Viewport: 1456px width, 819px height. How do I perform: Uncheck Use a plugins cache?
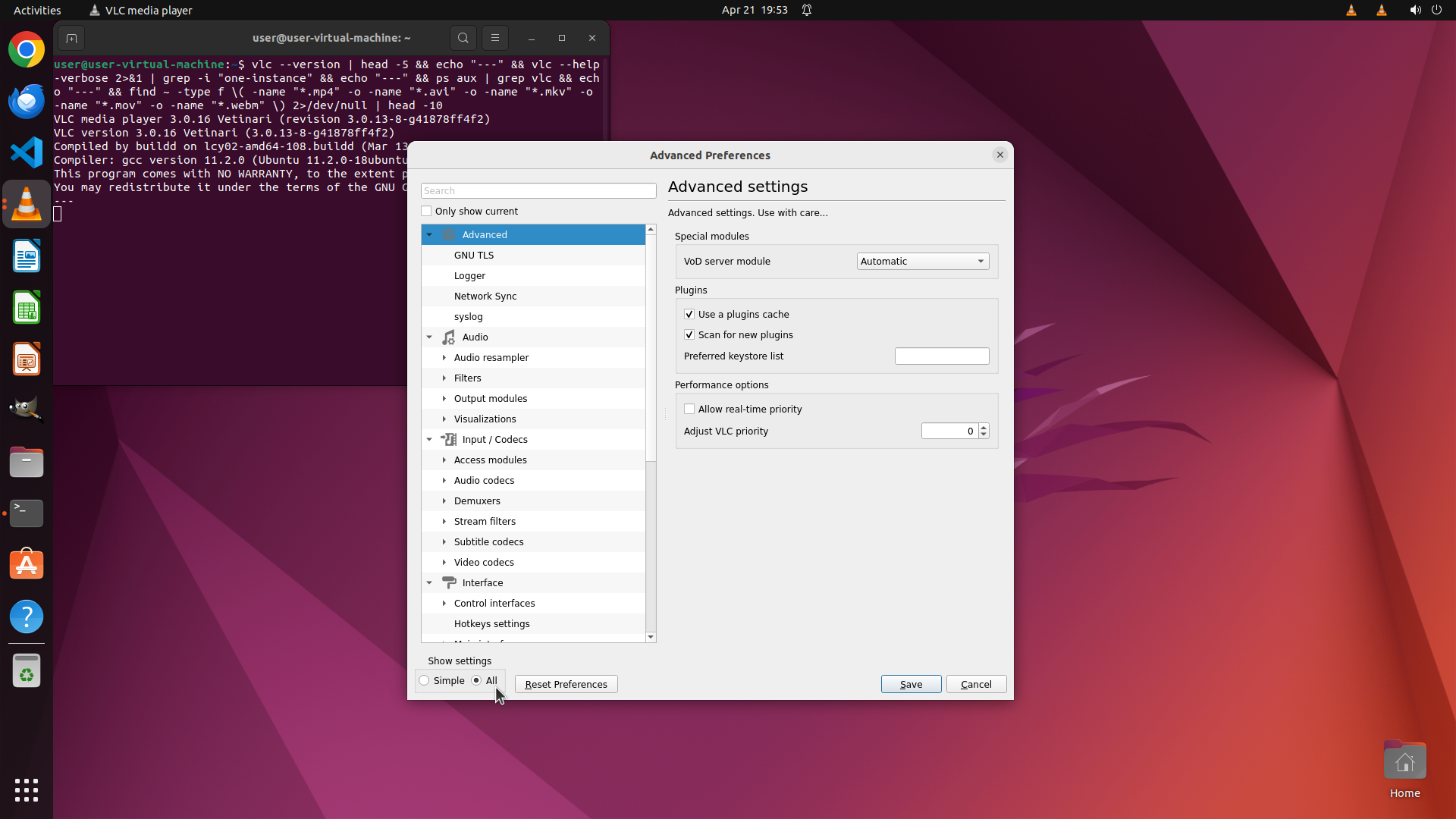689,315
